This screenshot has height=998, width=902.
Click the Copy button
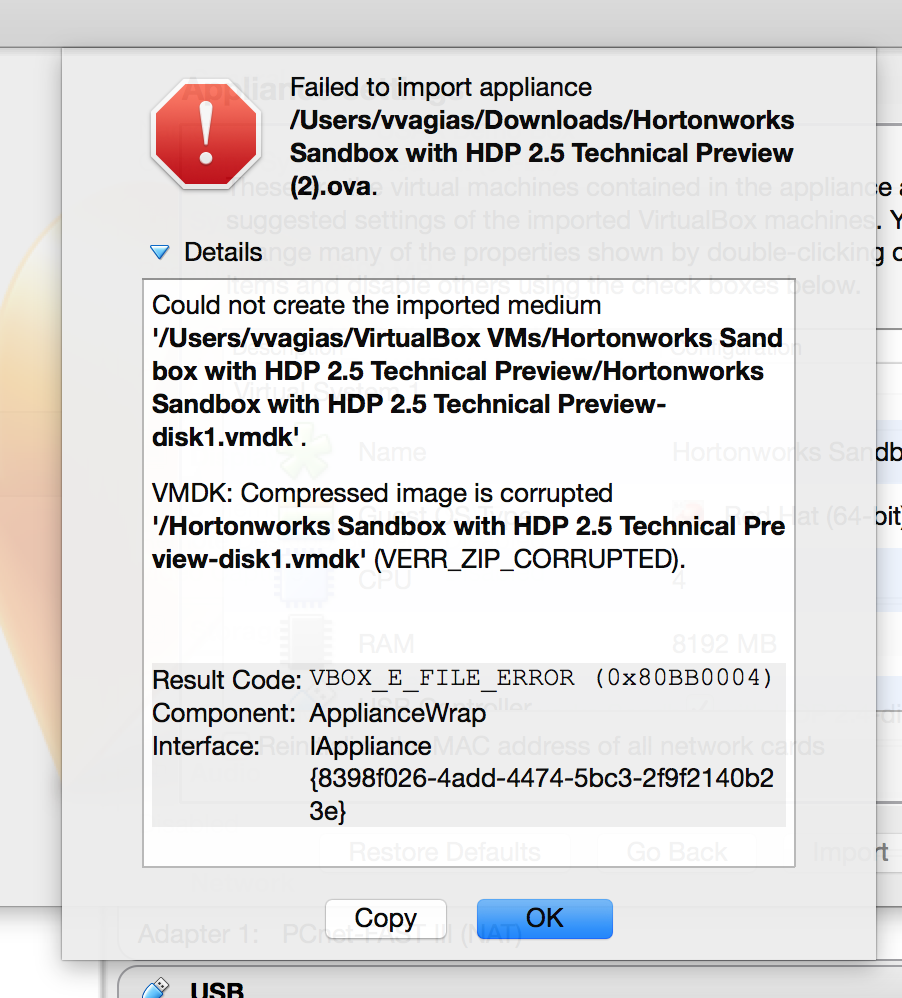pyautogui.click(x=385, y=918)
